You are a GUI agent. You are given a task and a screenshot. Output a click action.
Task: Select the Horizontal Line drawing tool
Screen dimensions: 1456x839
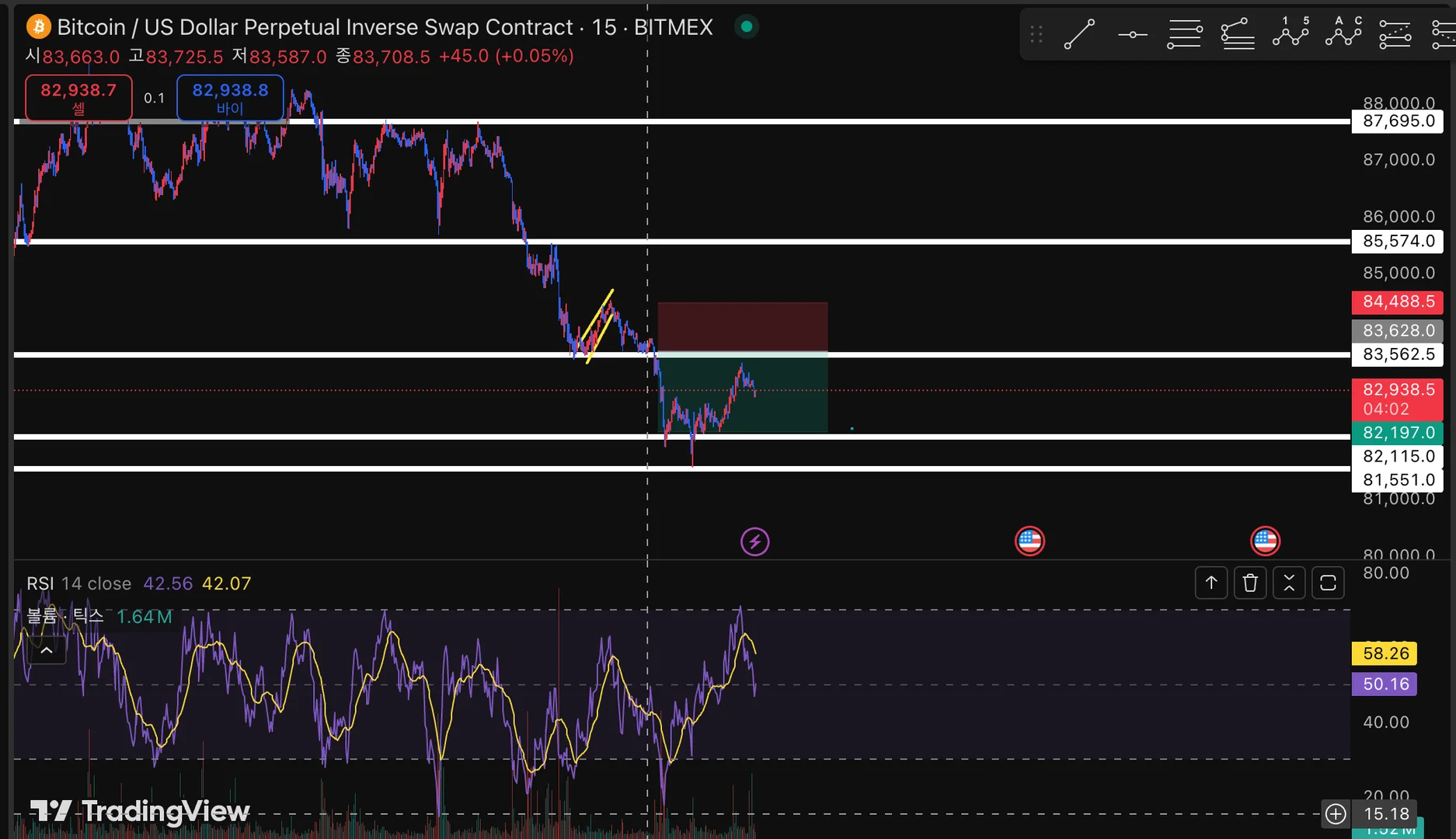(x=1133, y=34)
